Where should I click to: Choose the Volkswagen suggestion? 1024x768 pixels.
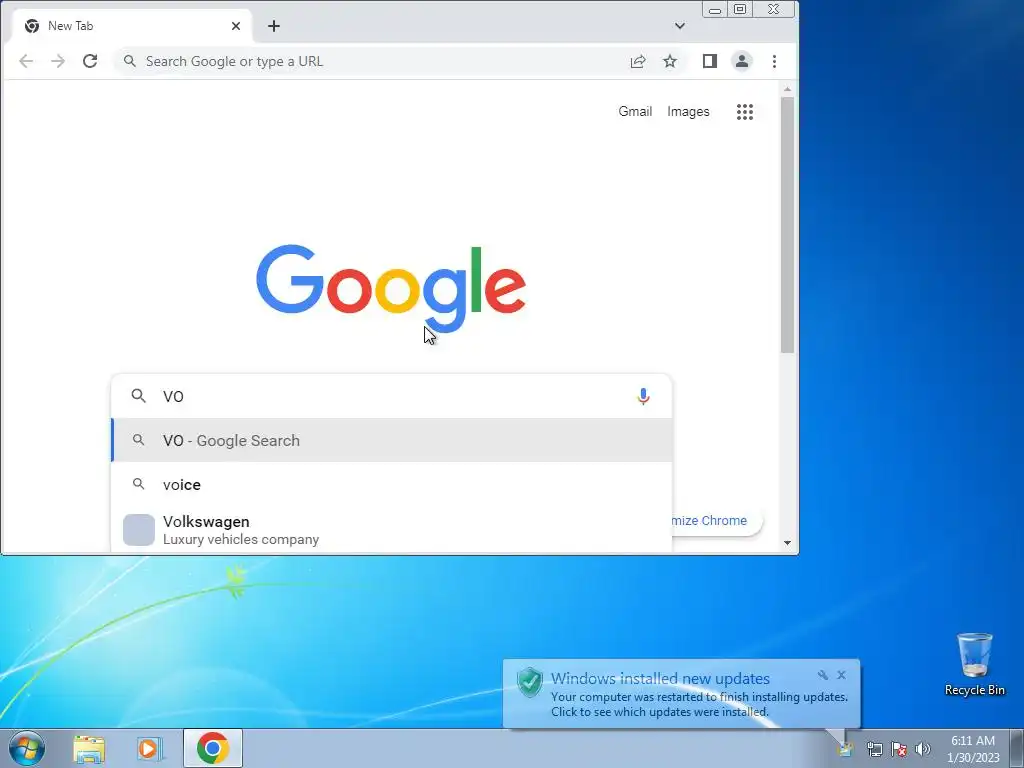point(392,530)
